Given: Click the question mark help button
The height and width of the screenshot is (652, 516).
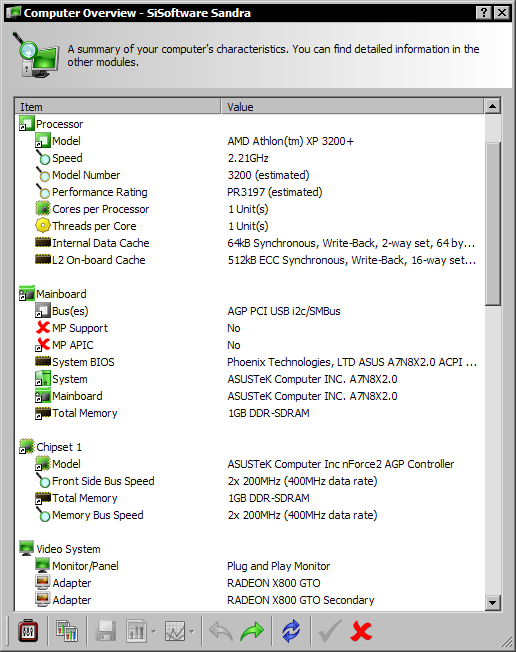Looking at the screenshot, I should coord(484,12).
